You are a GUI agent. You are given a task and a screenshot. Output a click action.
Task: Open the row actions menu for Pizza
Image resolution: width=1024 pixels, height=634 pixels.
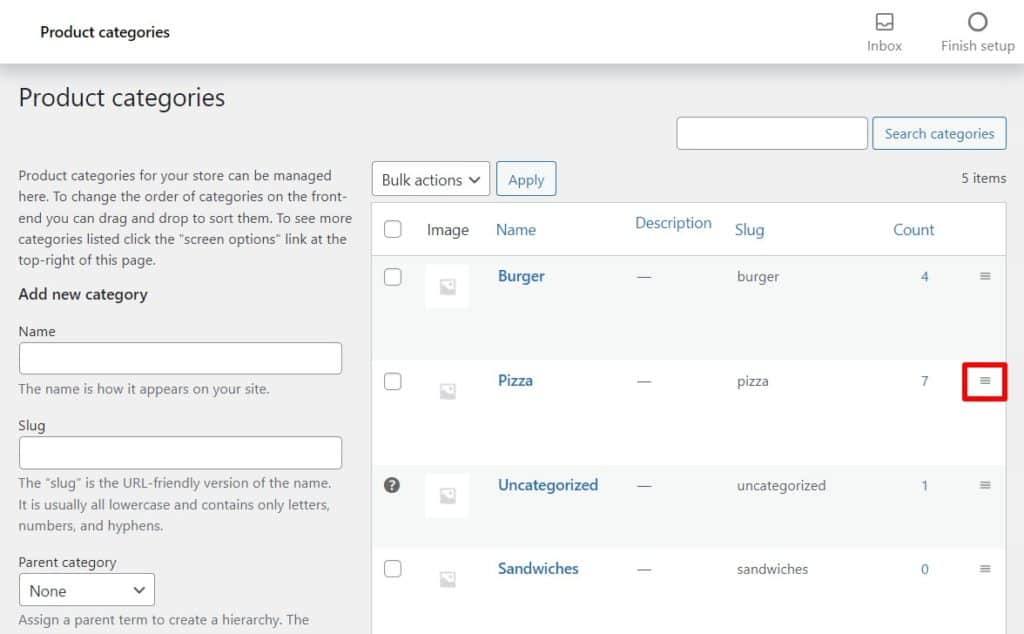(x=985, y=381)
